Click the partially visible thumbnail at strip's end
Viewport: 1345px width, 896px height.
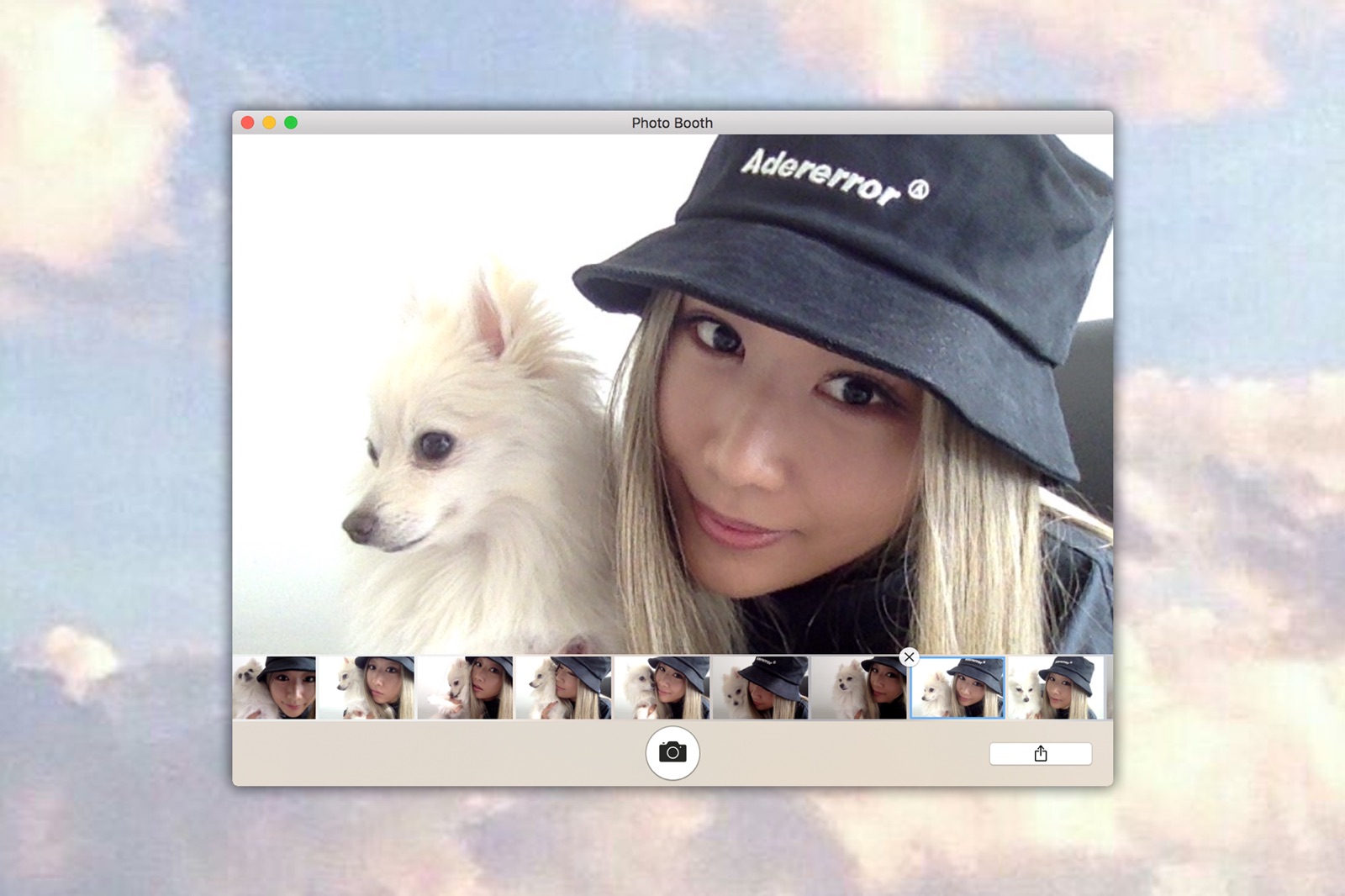pos(1109,688)
